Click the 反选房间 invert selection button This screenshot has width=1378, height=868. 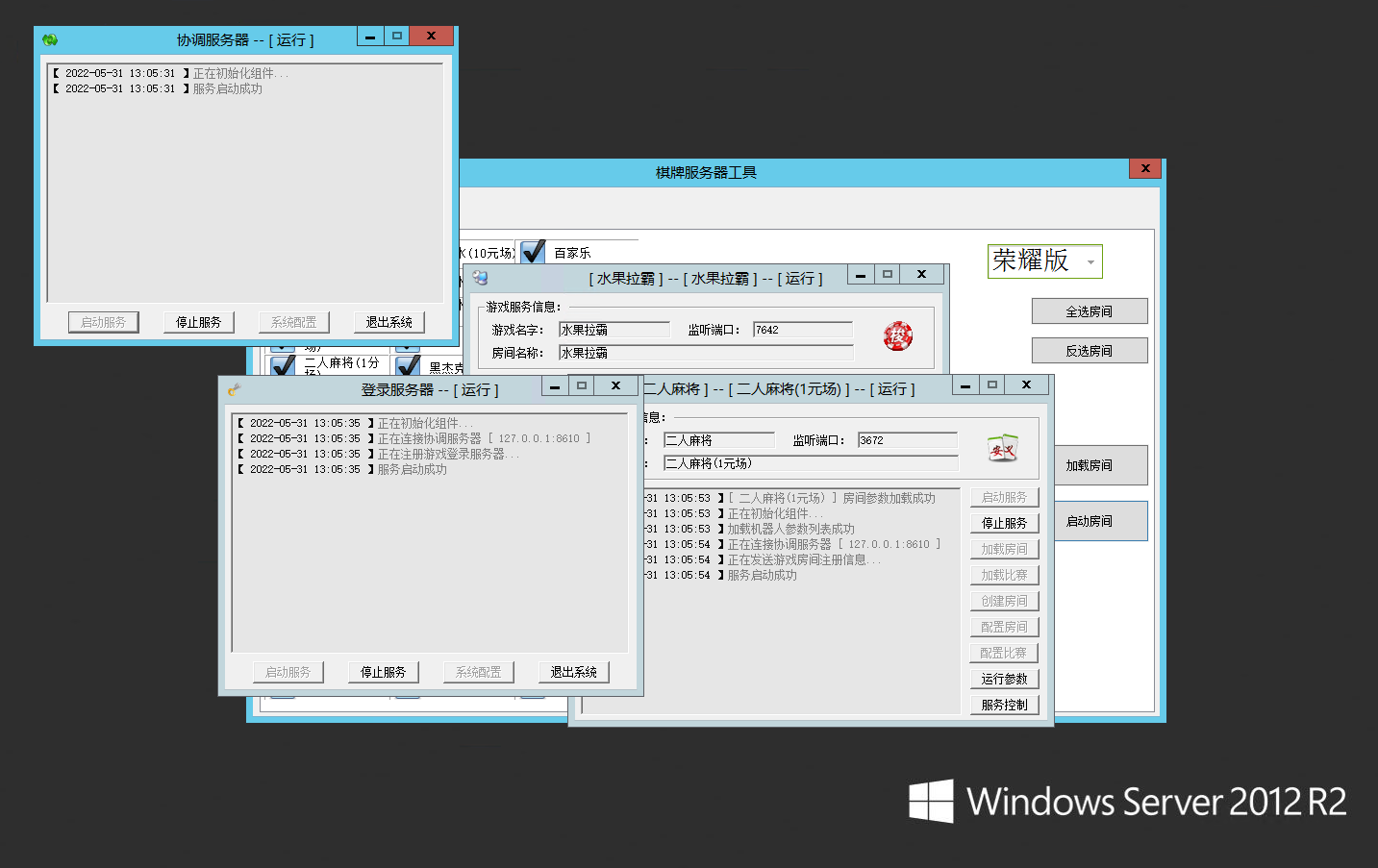[x=1089, y=351]
